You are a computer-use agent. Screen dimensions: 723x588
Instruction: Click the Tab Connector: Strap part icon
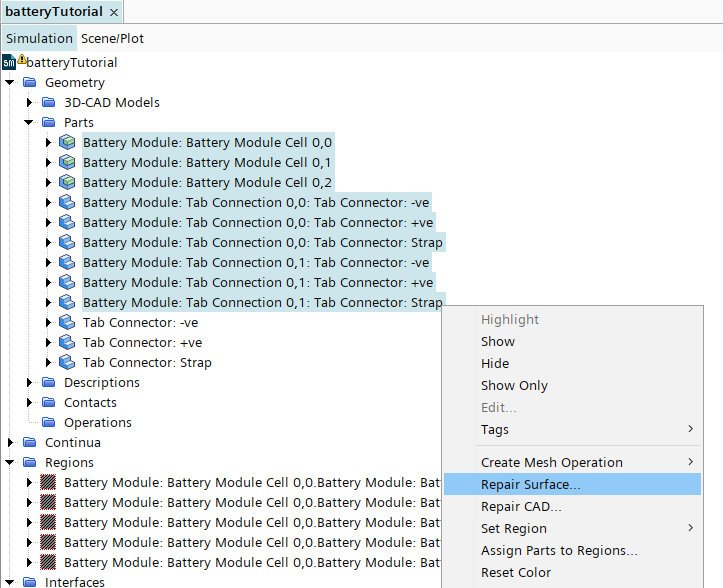click(x=67, y=362)
